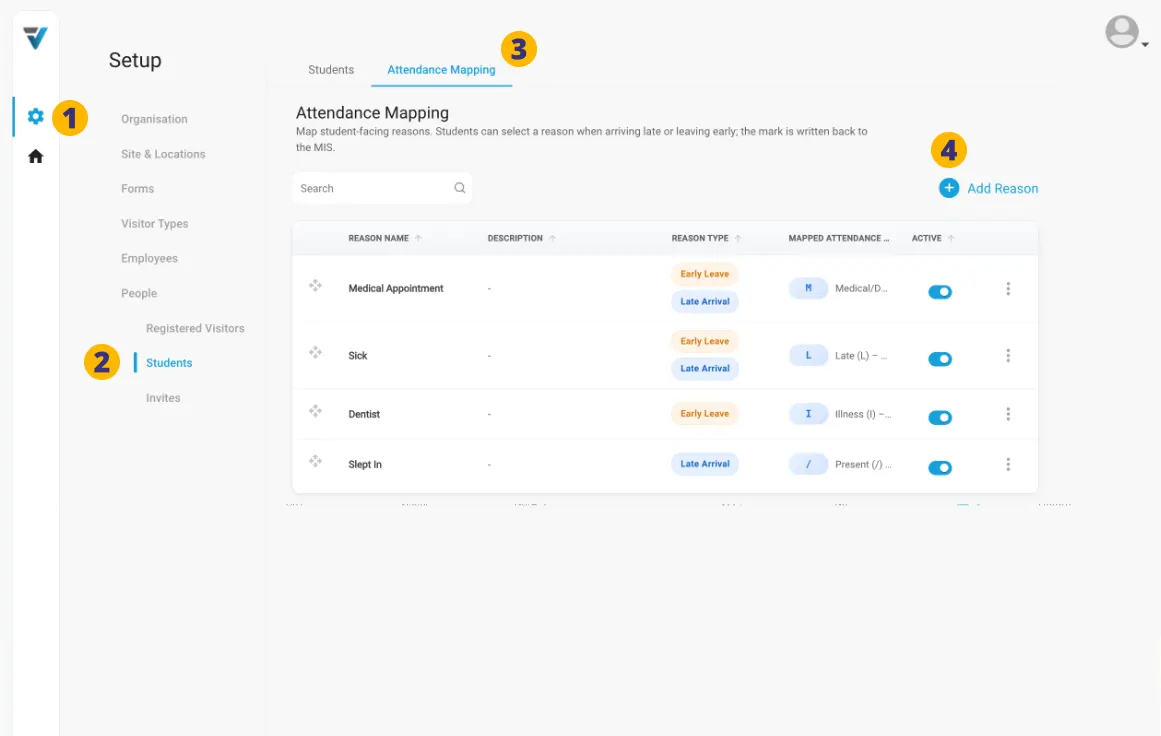The width and height of the screenshot is (1161, 736).
Task: Switch to the Students tab
Action: tap(331, 70)
